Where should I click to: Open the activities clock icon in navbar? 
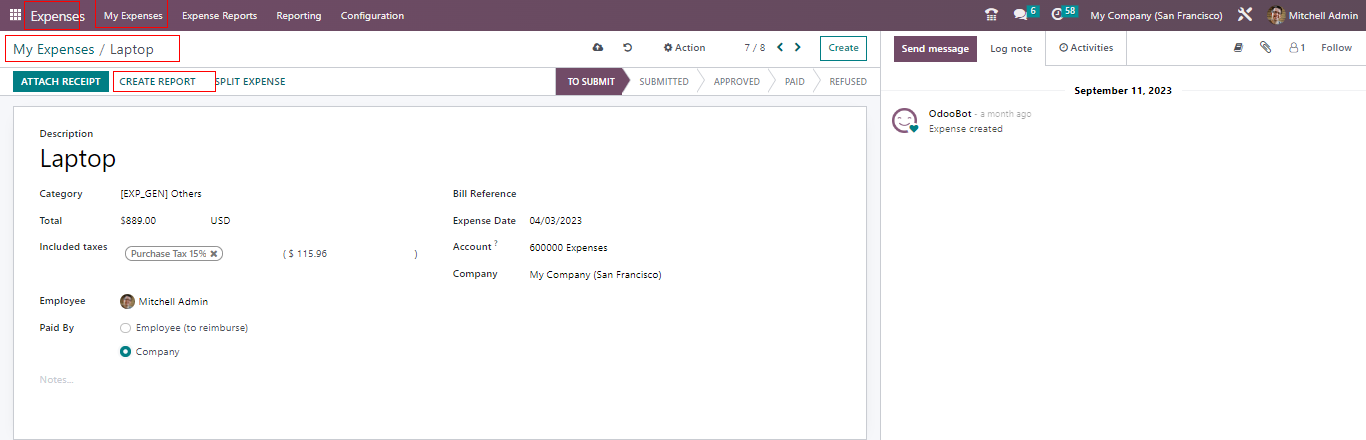point(1058,15)
